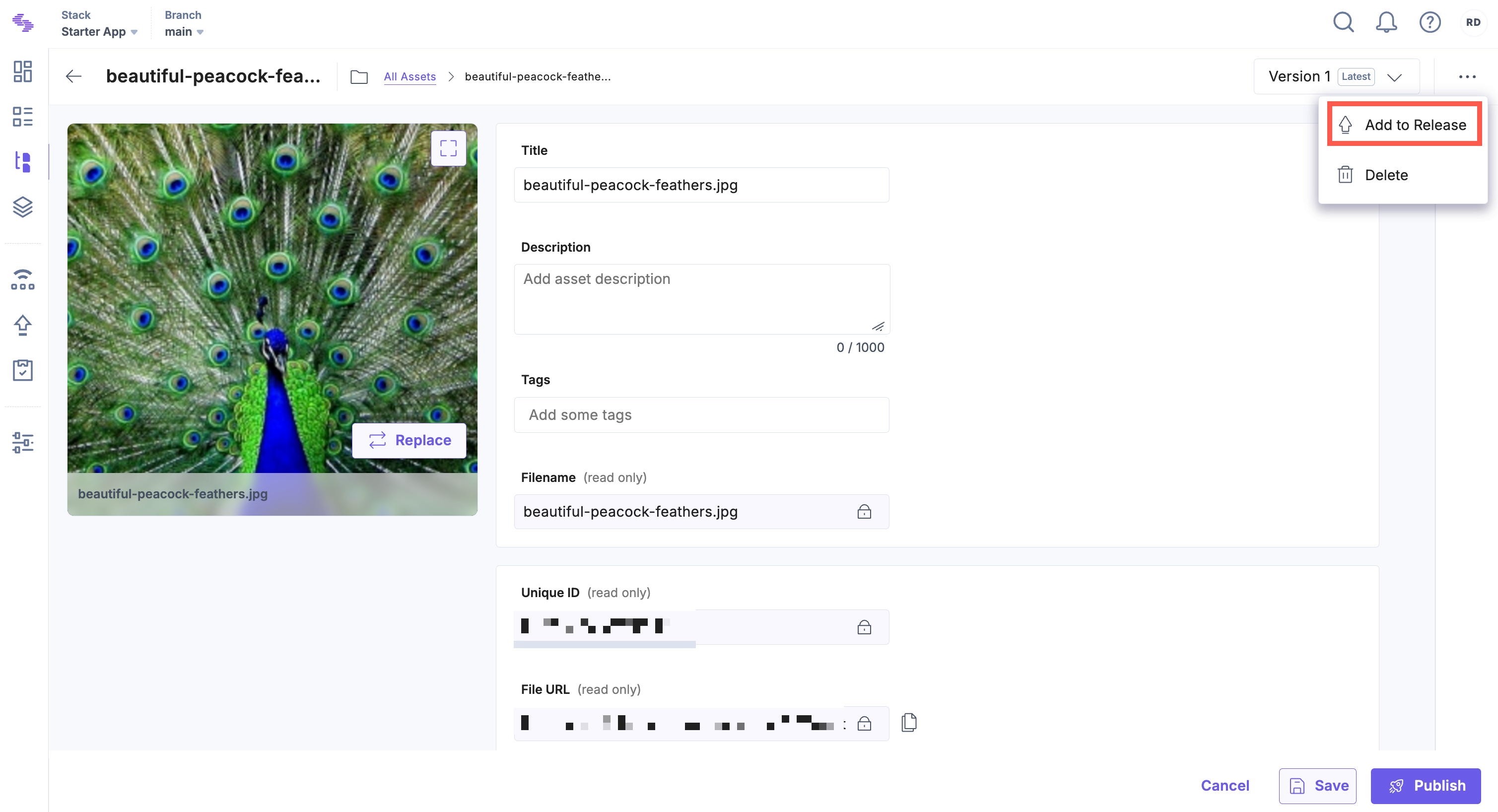This screenshot has height=812, width=1498.
Task: Click the 'beautiful-peacock-fea...' page heading
Action: pos(213,76)
